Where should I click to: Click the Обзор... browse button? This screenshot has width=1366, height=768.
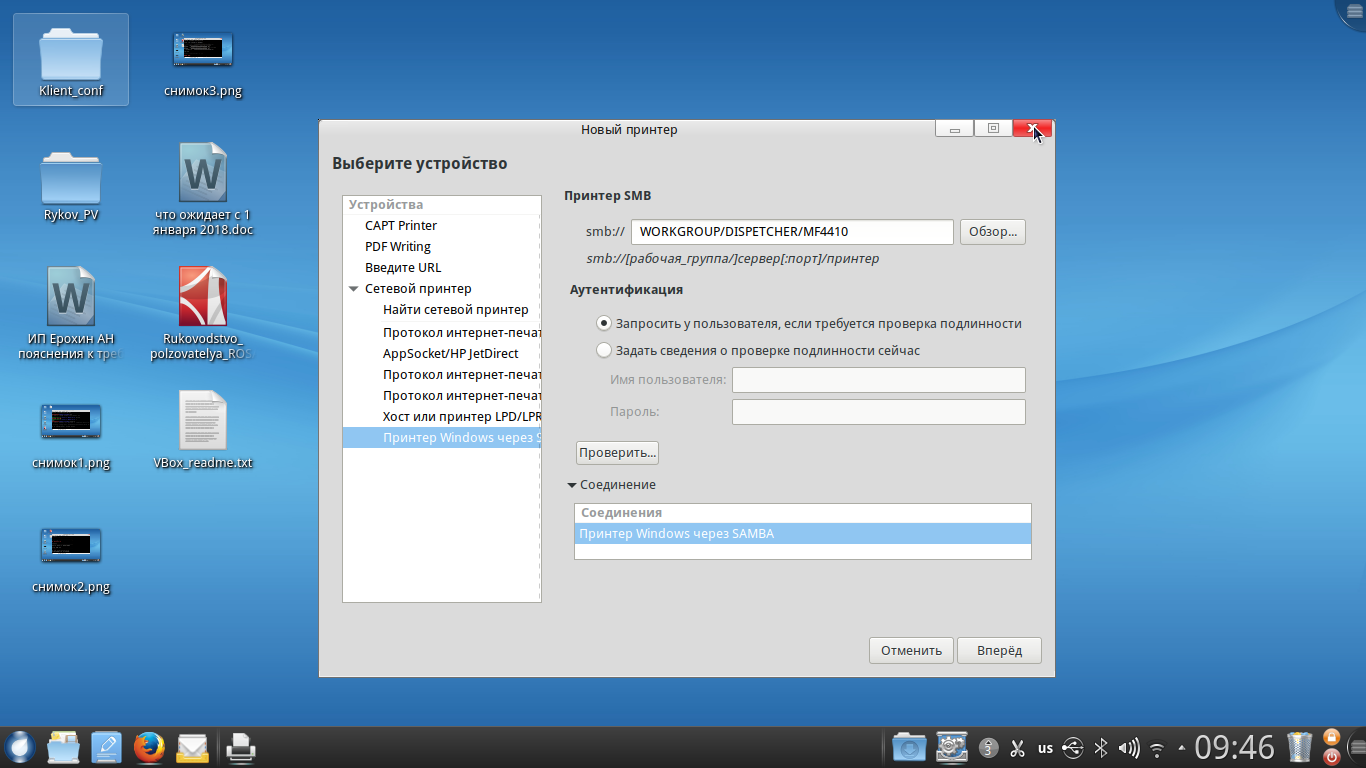[x=992, y=232]
